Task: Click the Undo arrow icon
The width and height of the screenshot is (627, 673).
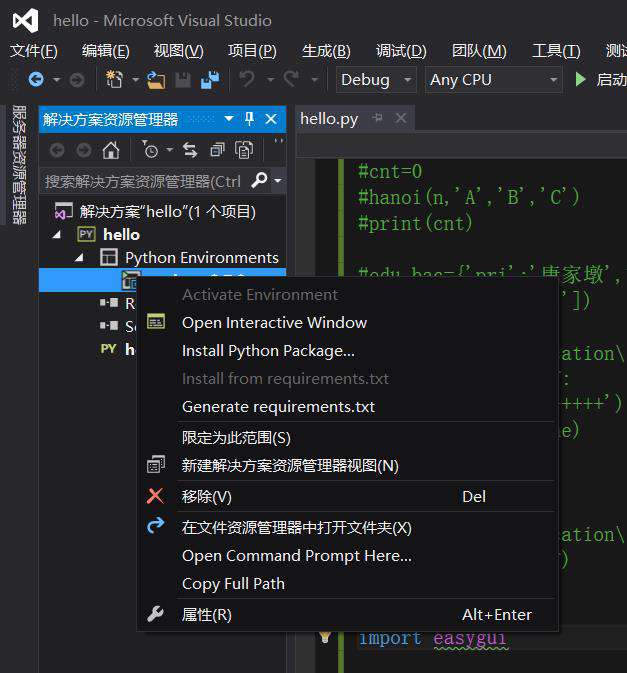Action: (247, 79)
